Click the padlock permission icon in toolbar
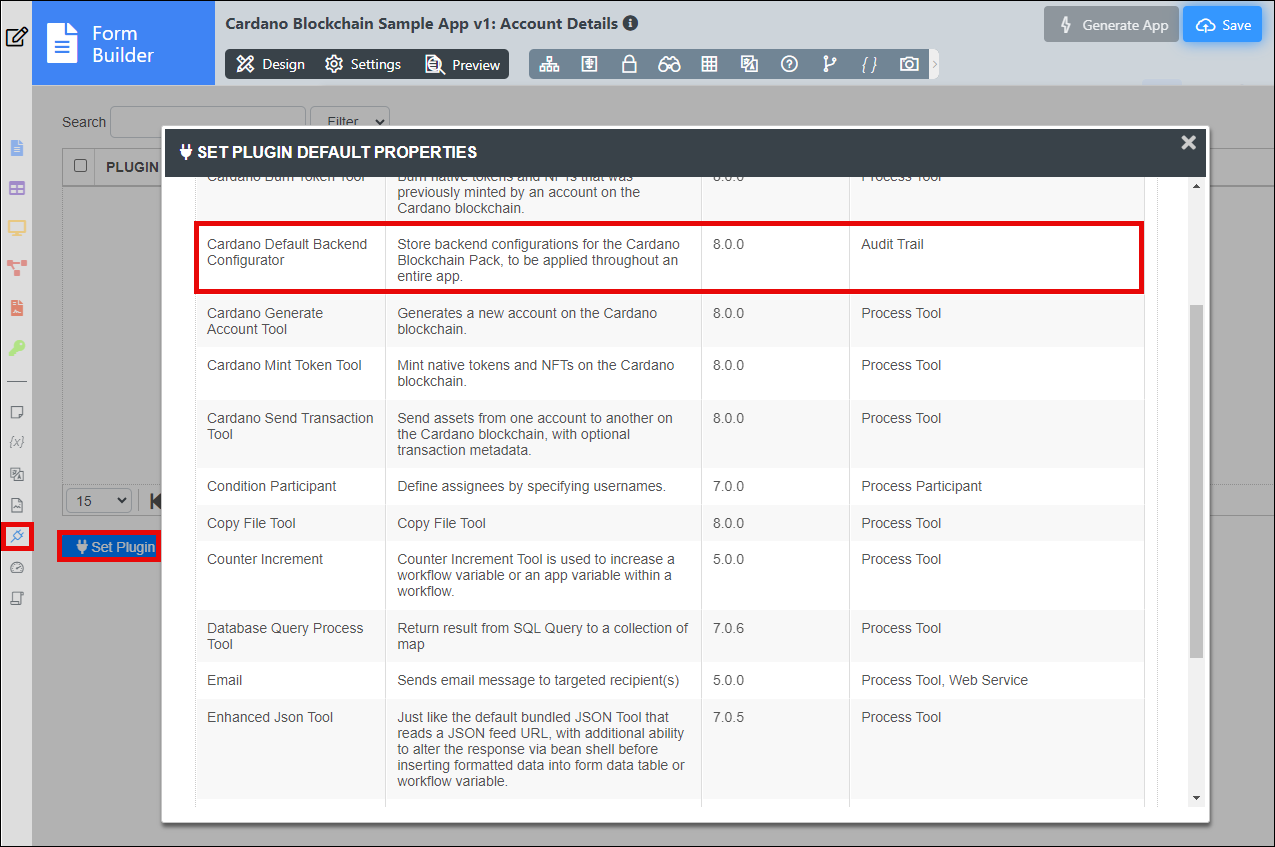Image resolution: width=1275 pixels, height=847 pixels. tap(629, 64)
